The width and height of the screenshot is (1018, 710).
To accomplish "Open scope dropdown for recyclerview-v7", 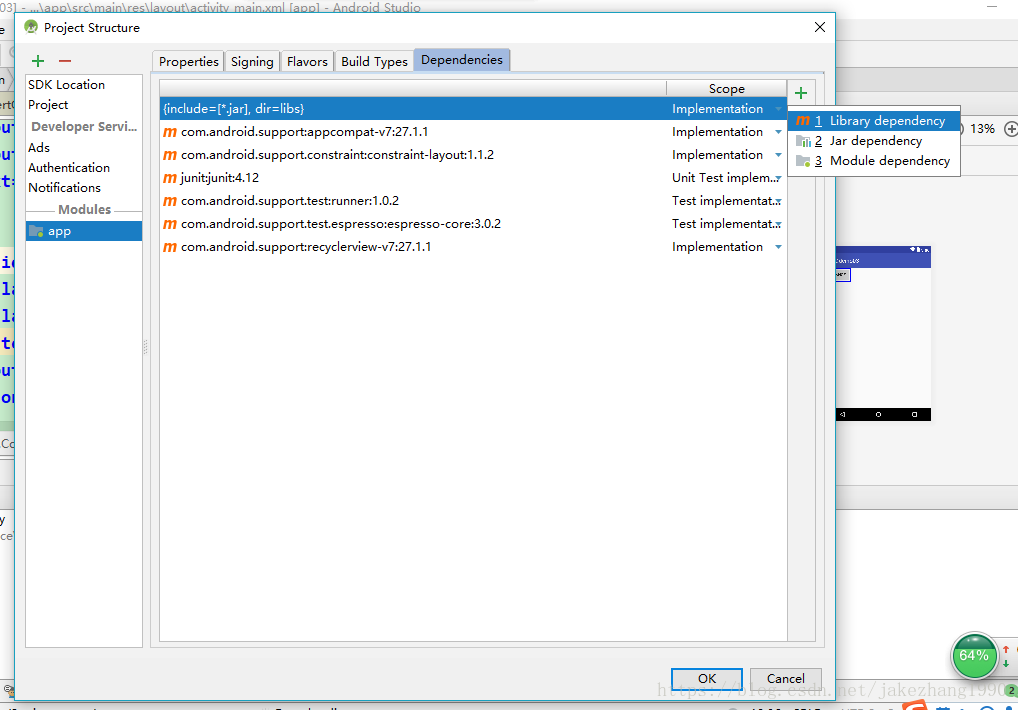I will pos(778,247).
